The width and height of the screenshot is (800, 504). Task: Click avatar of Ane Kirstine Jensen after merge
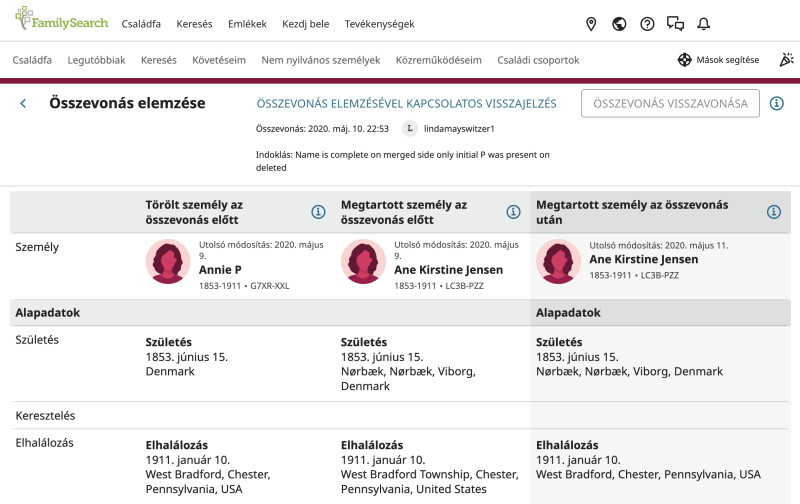(x=558, y=262)
